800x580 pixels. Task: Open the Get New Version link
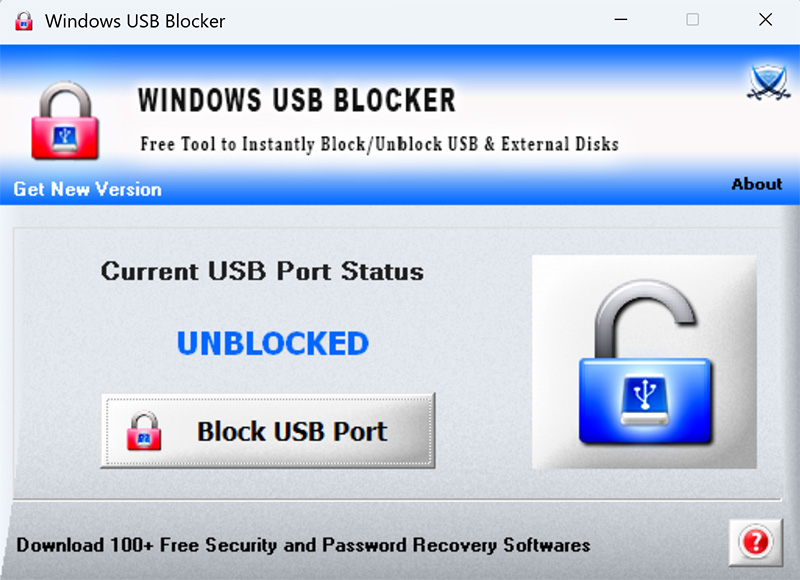[x=87, y=189]
